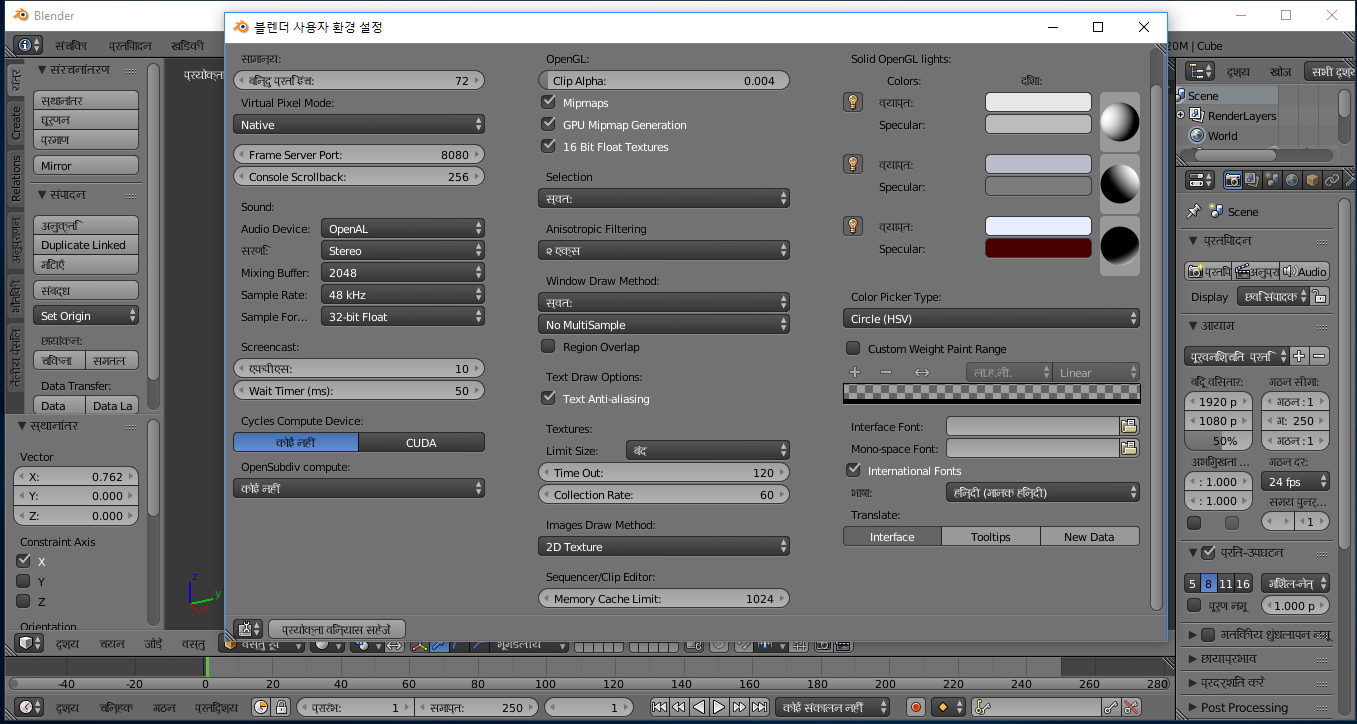
Task: Jump to the first frame in timeline
Action: tap(659, 707)
